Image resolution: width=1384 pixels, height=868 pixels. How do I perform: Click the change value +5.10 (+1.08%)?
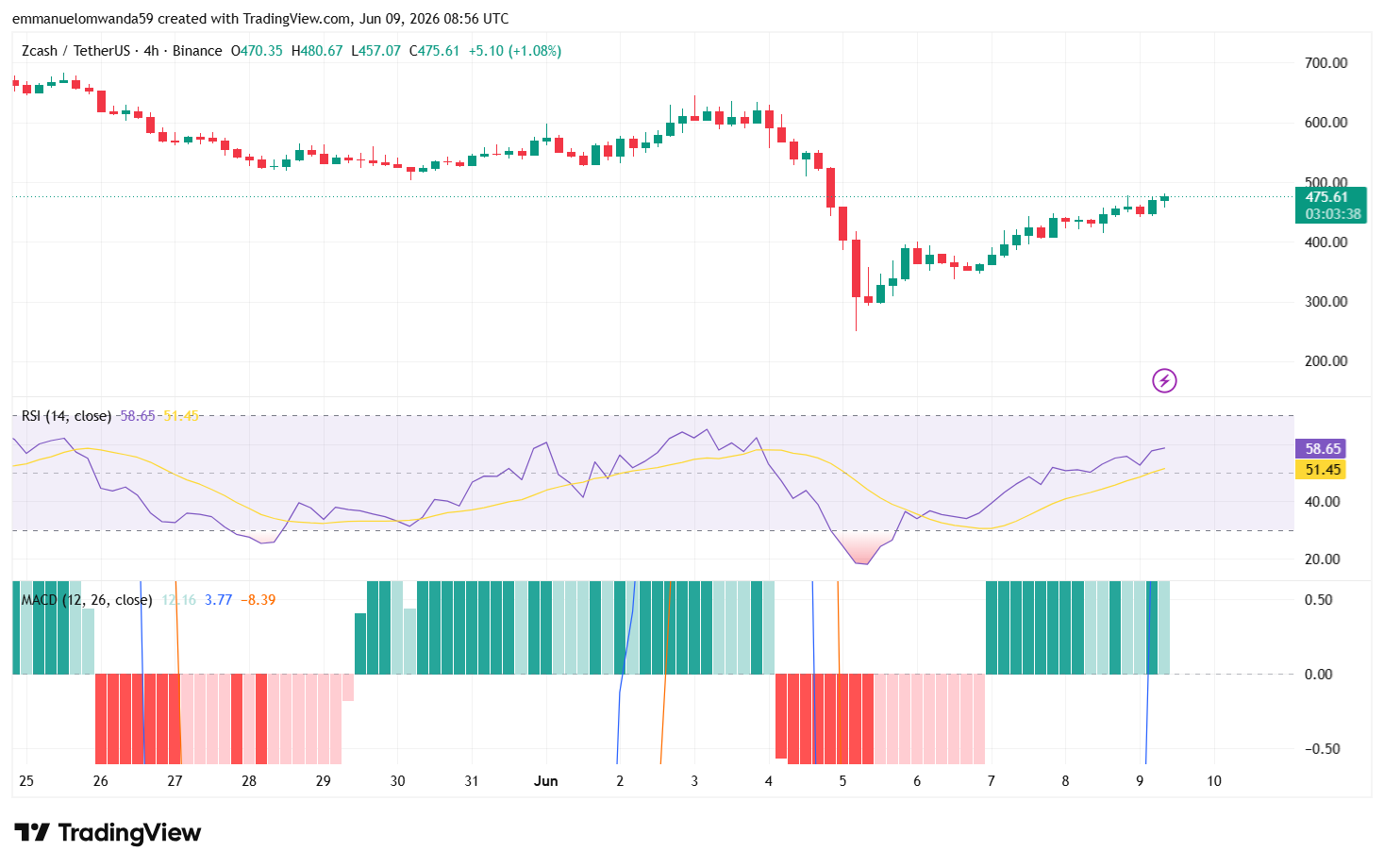[x=515, y=51]
